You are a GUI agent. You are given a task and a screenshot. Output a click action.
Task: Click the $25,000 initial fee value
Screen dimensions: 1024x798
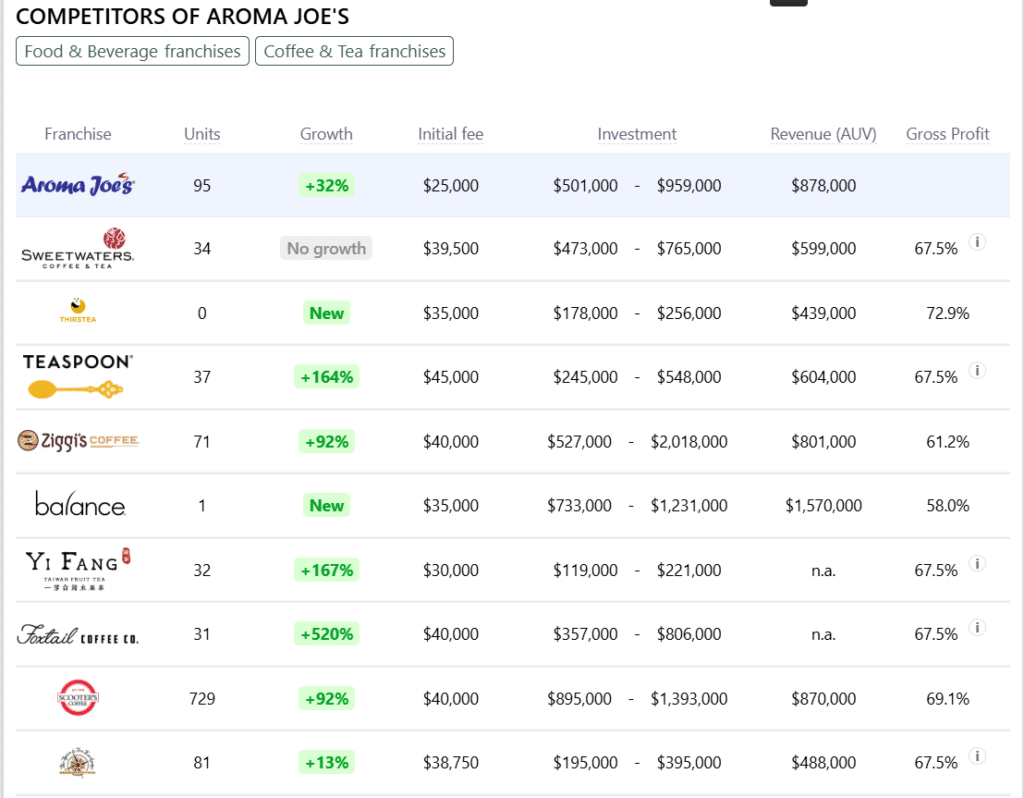click(451, 185)
